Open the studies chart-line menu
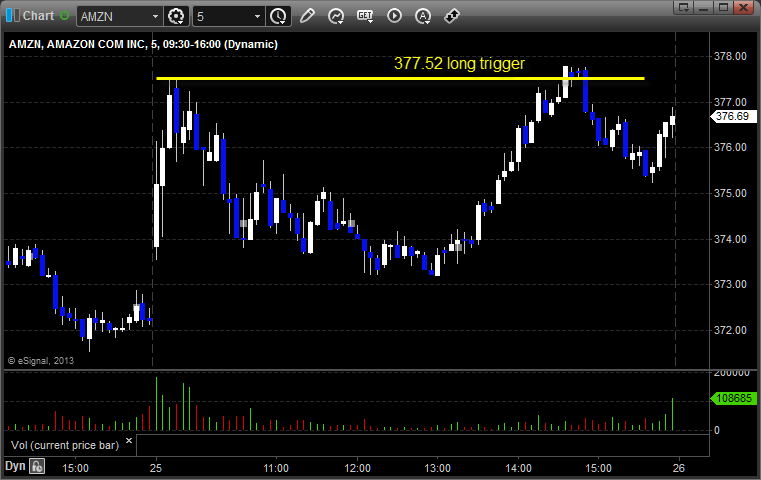The image size is (761, 480). [336, 16]
